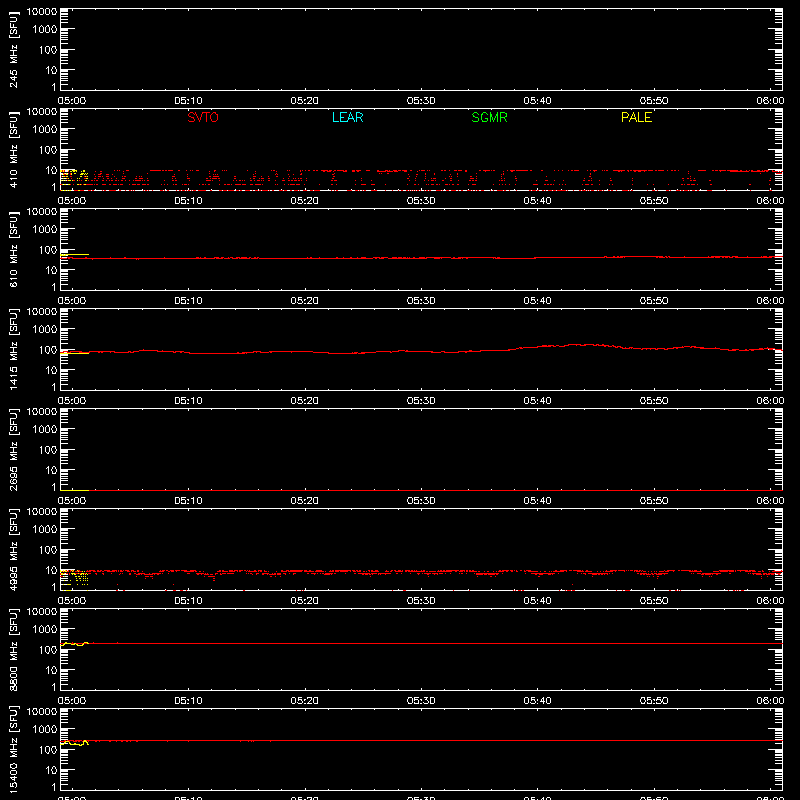Click the 10000 tick value of 245 MHz panel
This screenshot has width=800, height=800.
[x=42, y=11]
